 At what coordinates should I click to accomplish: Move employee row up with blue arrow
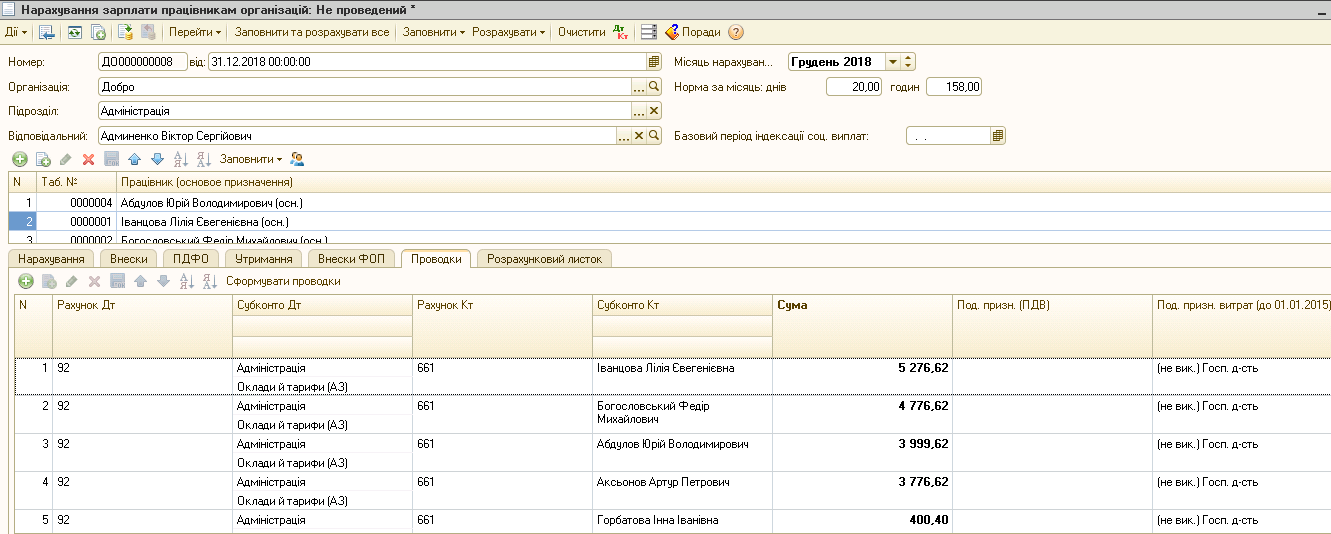tap(134, 159)
